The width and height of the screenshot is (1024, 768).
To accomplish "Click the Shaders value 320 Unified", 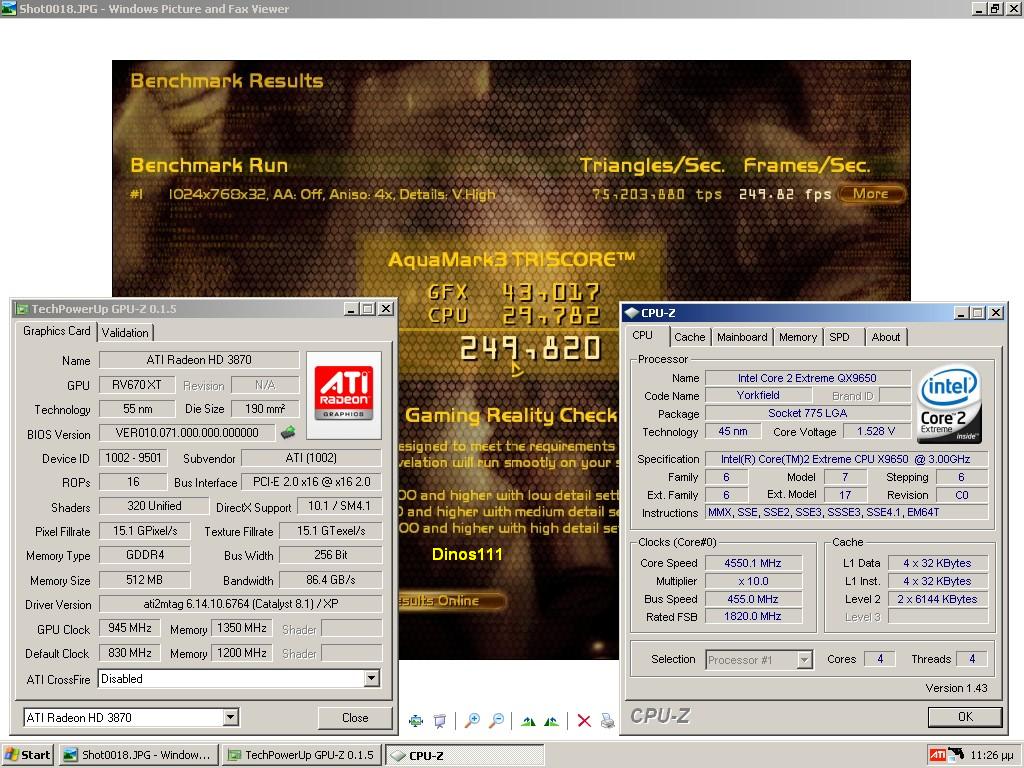I will pyautogui.click(x=154, y=506).
